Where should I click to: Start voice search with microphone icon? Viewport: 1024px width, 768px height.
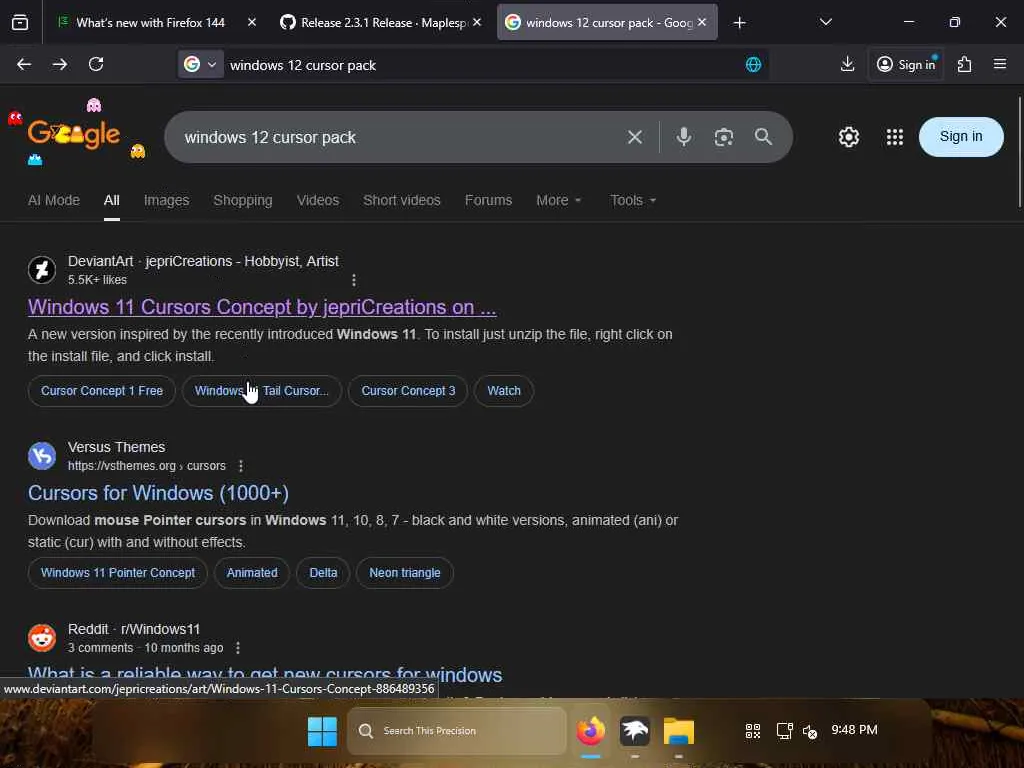pos(684,137)
